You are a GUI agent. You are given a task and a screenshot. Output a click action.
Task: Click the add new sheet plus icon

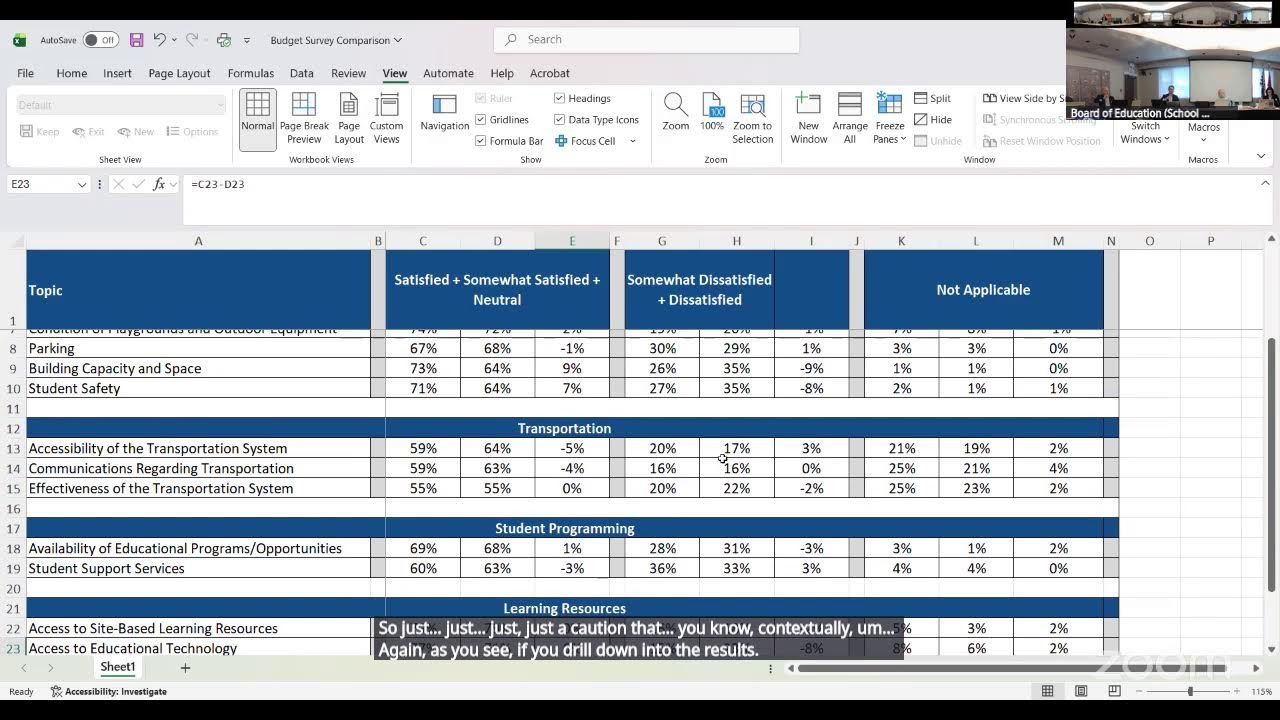coord(185,668)
